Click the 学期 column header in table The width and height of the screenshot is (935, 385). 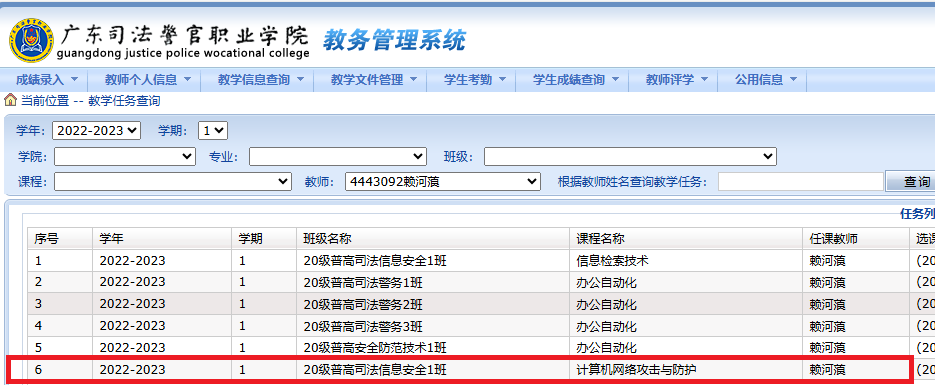[x=264, y=238]
